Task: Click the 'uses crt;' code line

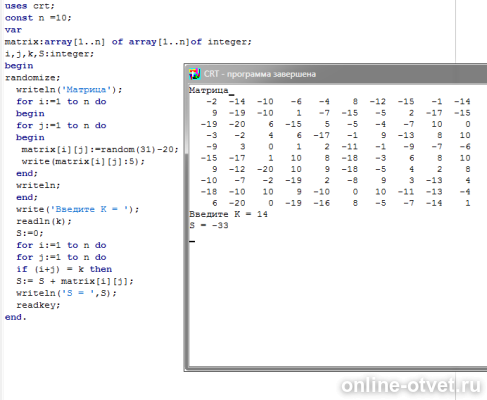Action: tap(30, 6)
